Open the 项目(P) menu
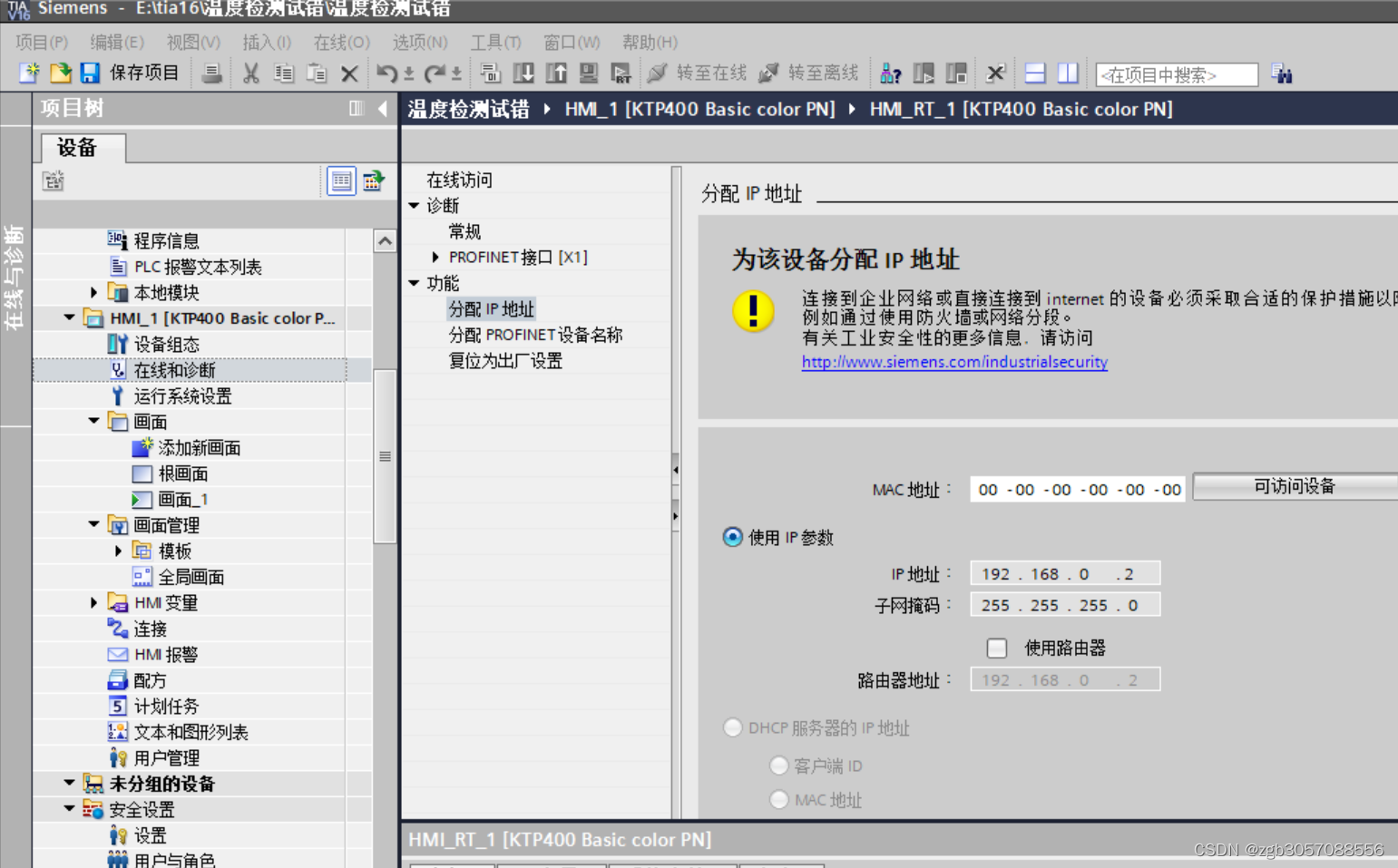The height and width of the screenshot is (868, 1398). 42,43
